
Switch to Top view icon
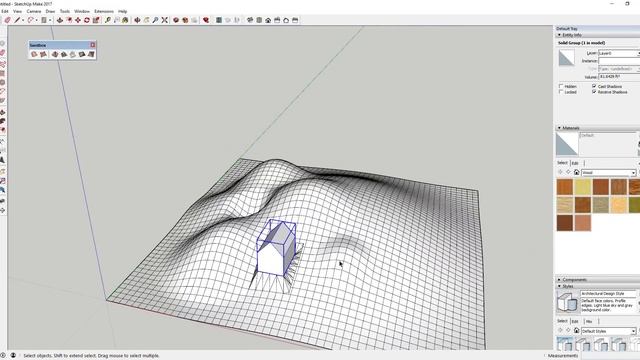(259, 20)
